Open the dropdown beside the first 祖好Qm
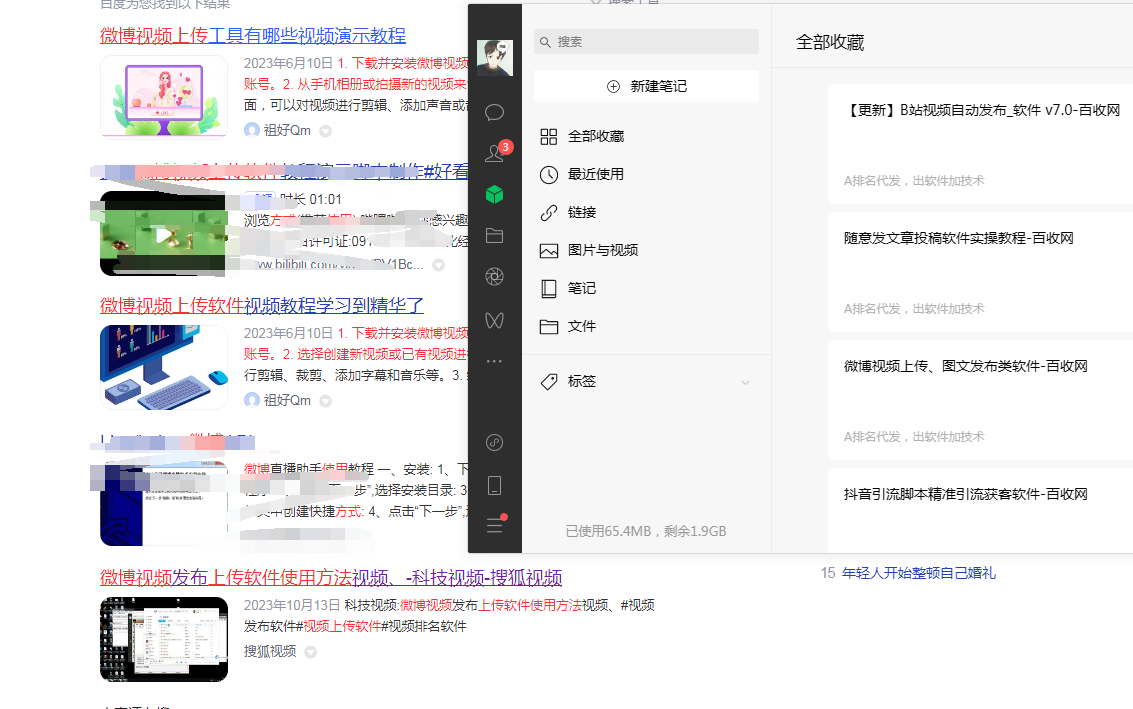 [326, 132]
